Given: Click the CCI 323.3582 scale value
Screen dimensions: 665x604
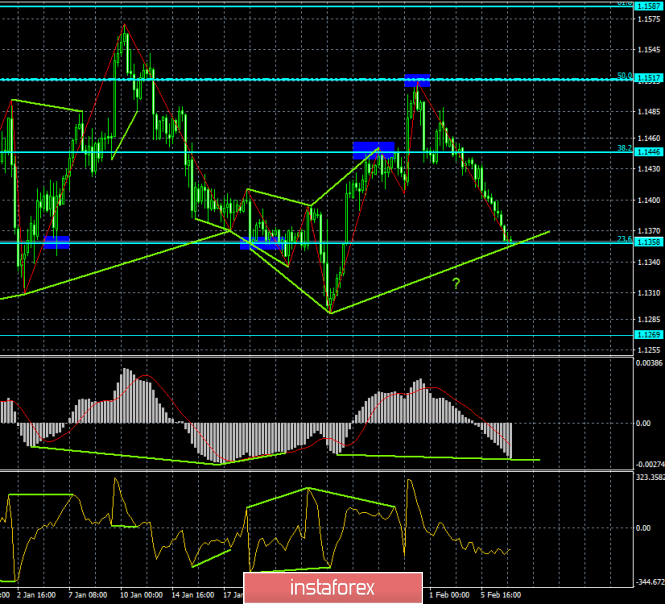Looking at the screenshot, I should (x=650, y=477).
